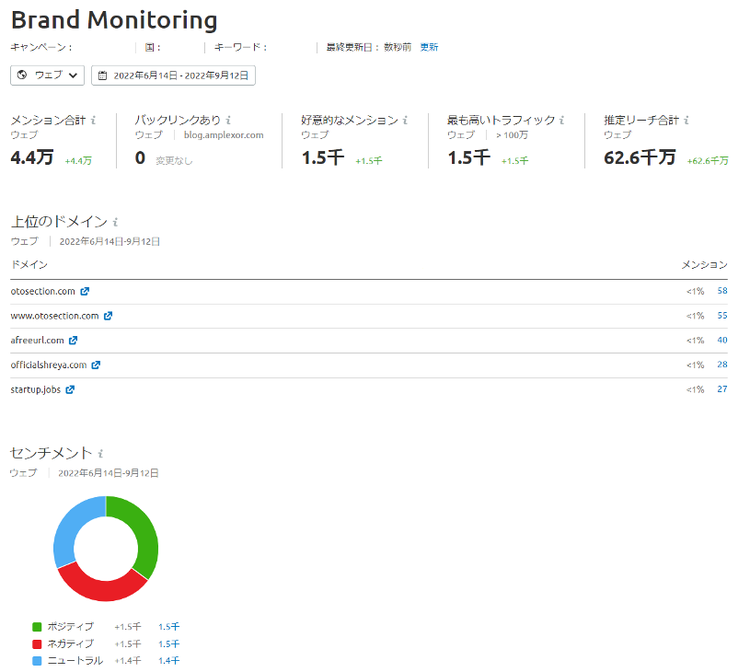The height and width of the screenshot is (672, 750).
Task: Click the blog.amplexor.com label
Action: click(x=224, y=135)
